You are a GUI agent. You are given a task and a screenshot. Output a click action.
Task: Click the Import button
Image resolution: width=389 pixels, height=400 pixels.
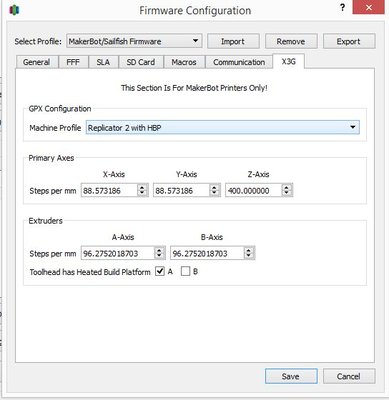(233, 42)
